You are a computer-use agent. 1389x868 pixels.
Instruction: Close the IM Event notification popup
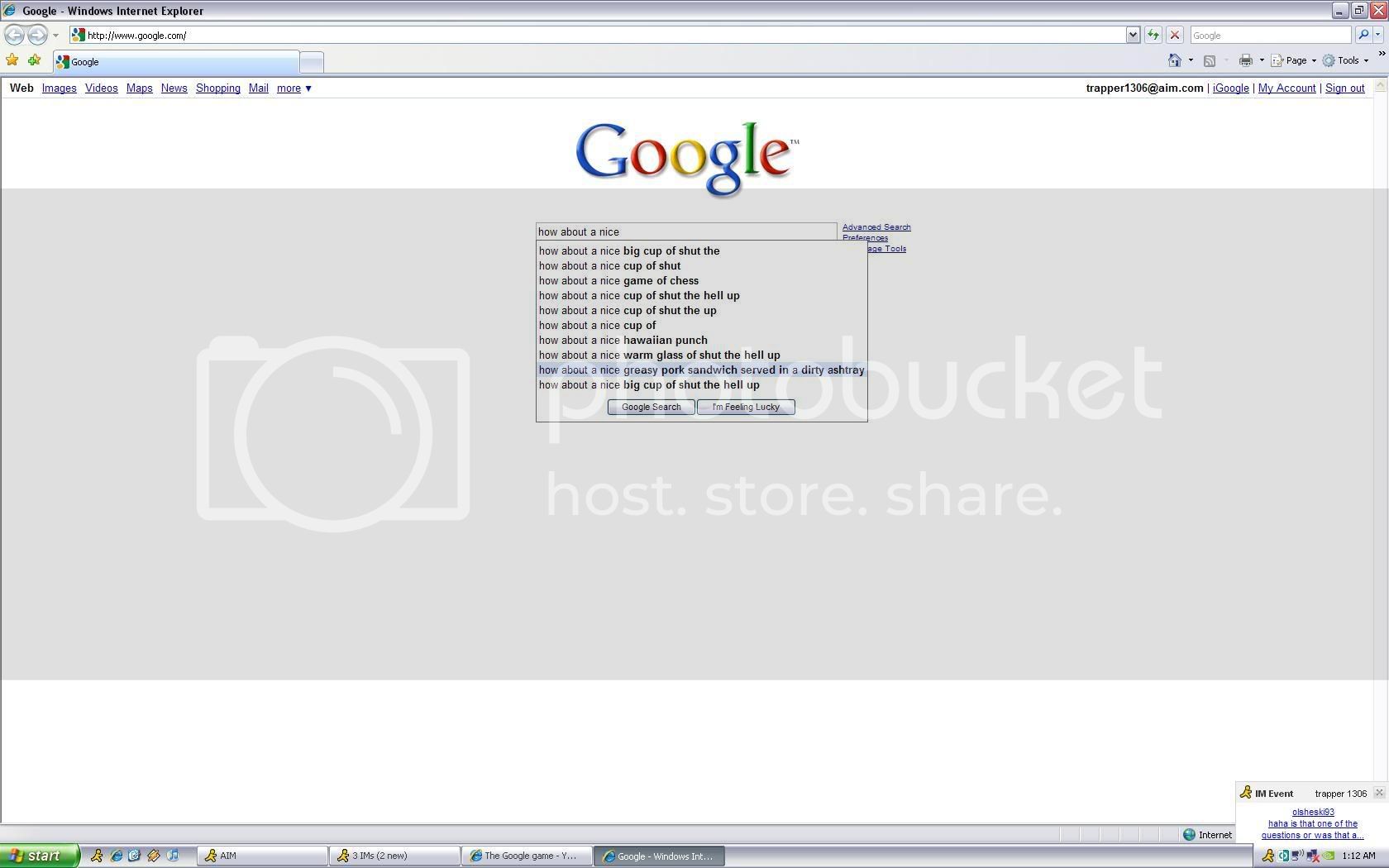pos(1378,793)
